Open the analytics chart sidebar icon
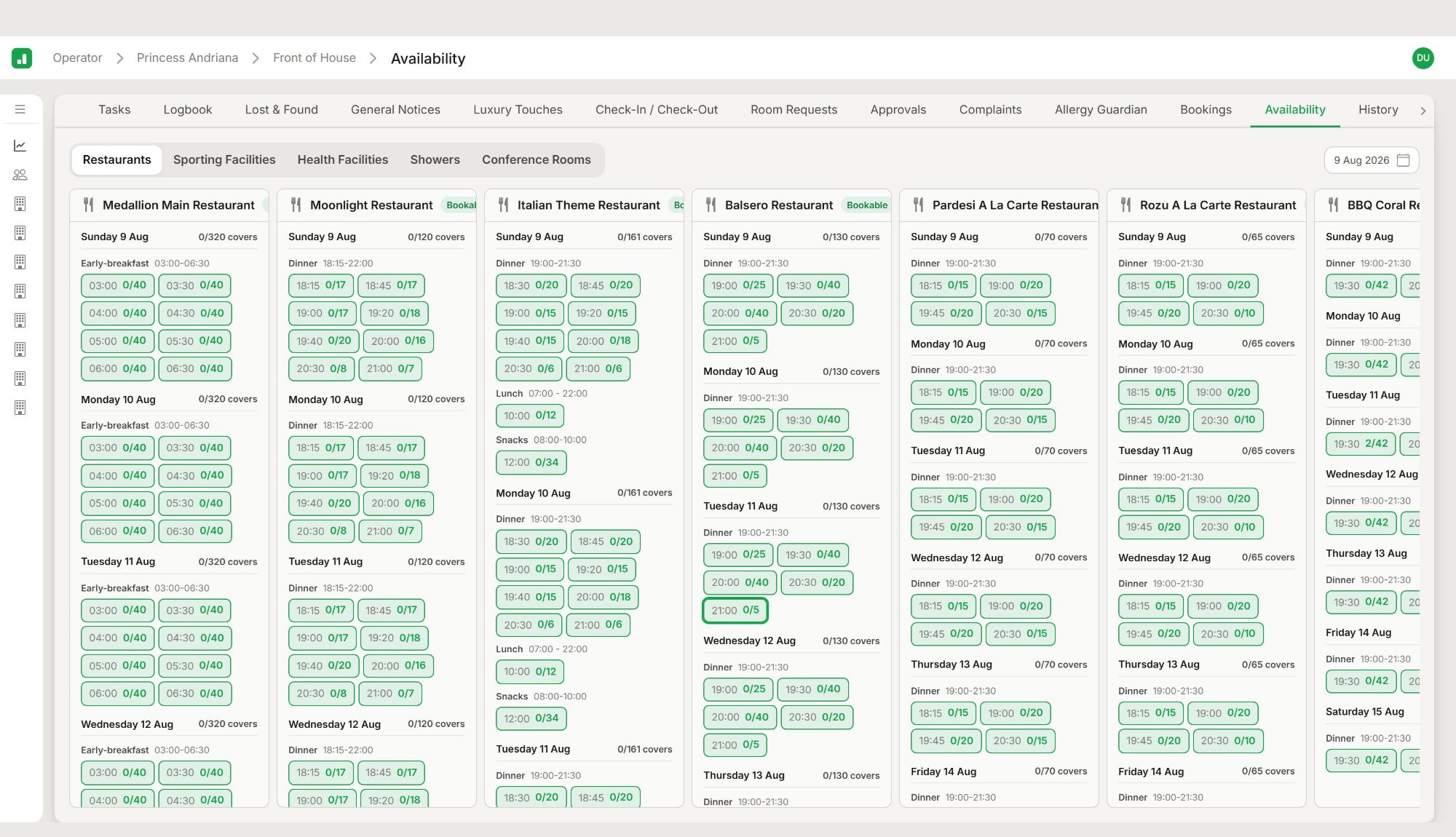The height and width of the screenshot is (837, 1456). tap(20, 146)
